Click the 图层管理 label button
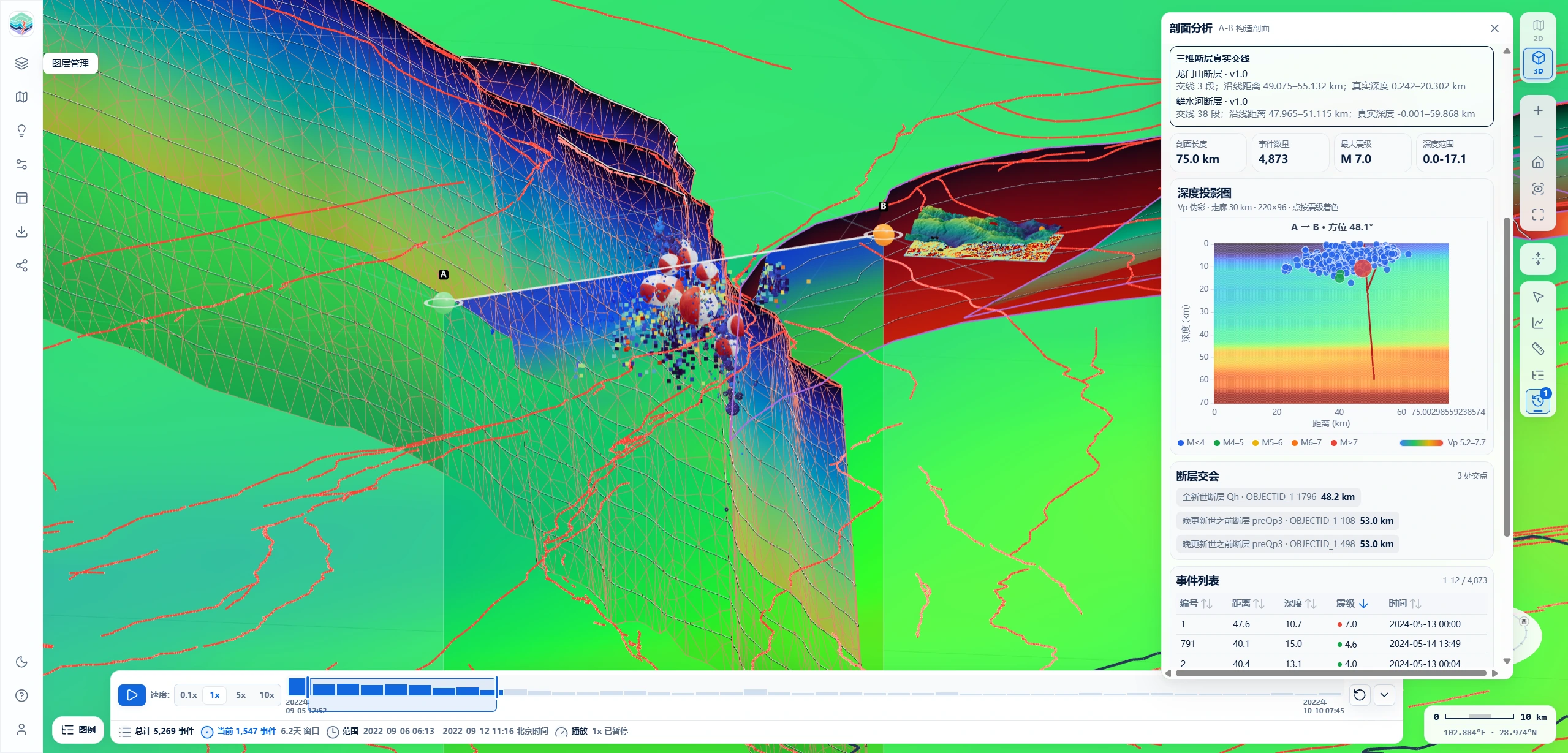 pos(70,63)
